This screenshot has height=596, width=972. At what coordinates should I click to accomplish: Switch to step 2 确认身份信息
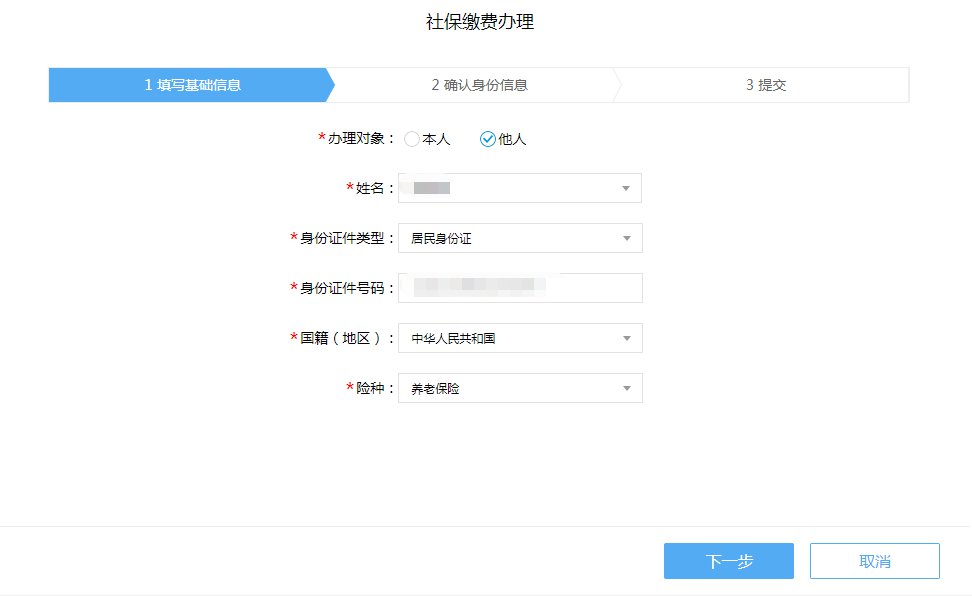[x=479, y=85]
